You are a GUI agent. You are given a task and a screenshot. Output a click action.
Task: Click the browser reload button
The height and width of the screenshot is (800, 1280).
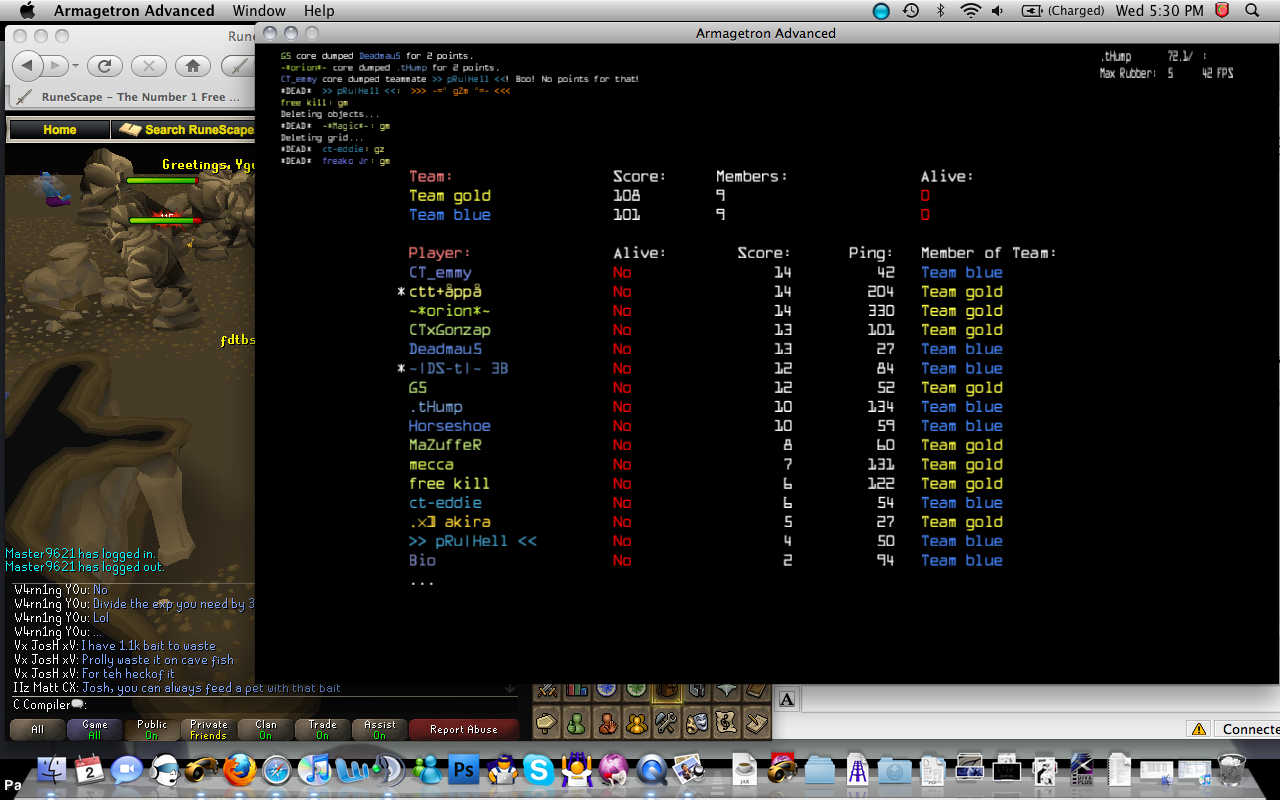tap(104, 66)
